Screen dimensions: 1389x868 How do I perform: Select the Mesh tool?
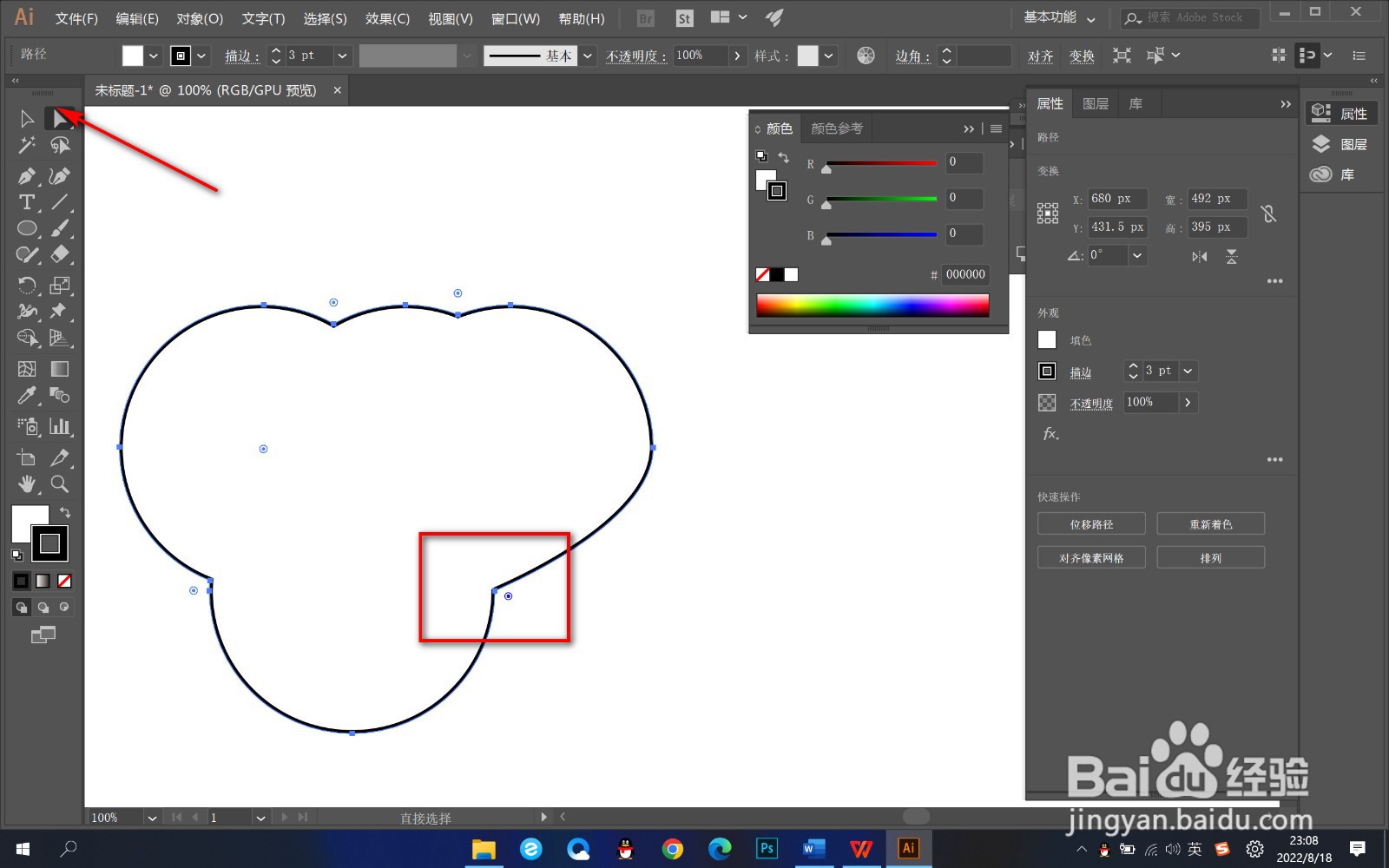click(27, 369)
